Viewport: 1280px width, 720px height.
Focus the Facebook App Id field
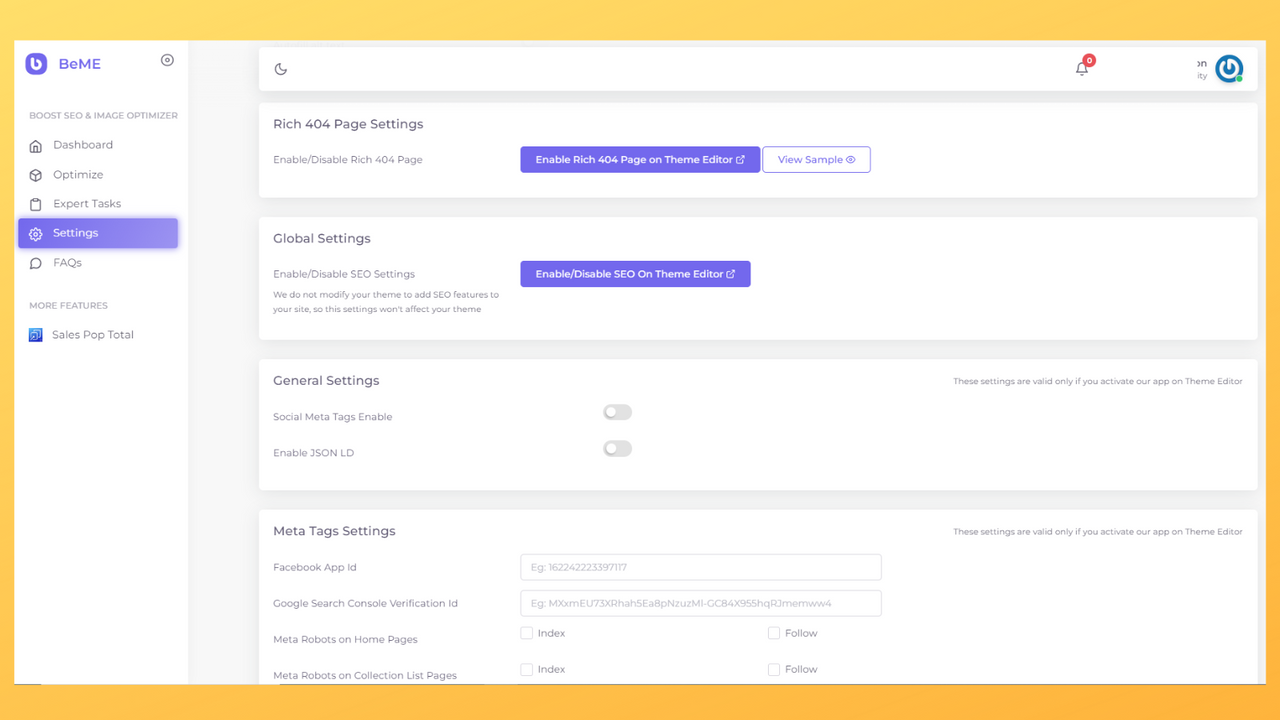coord(701,567)
